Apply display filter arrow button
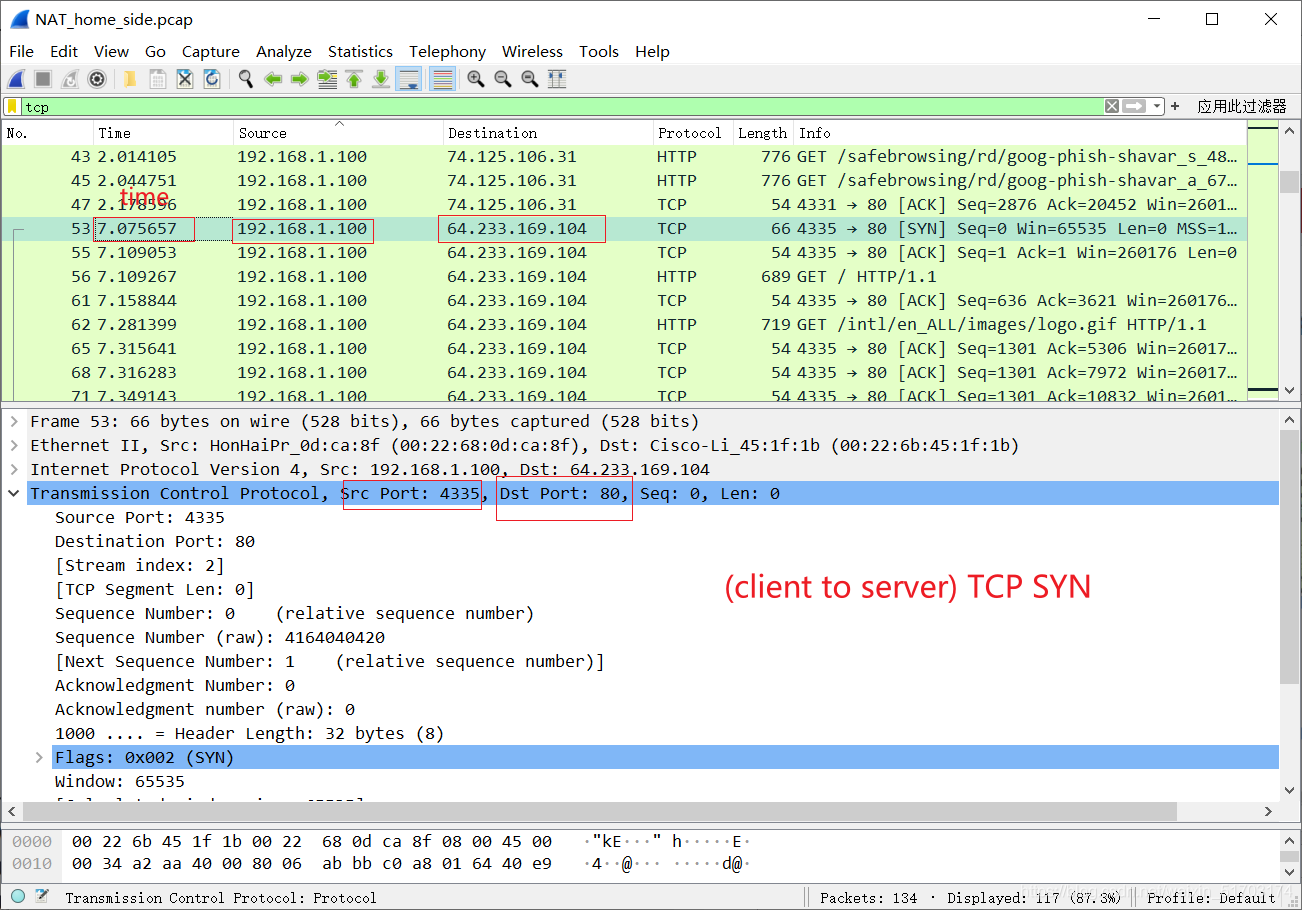 1134,106
